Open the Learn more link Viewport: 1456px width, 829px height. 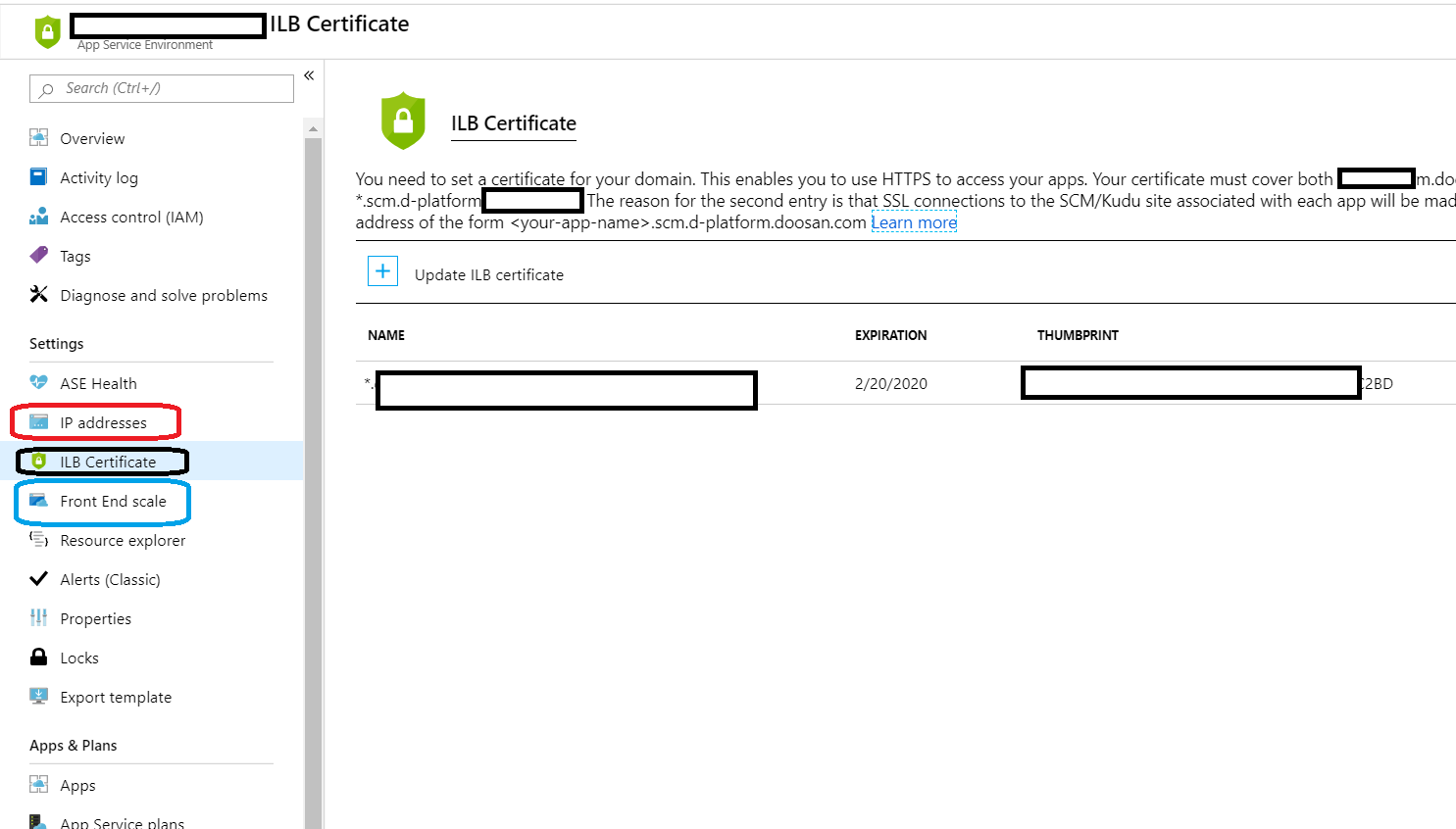click(914, 222)
